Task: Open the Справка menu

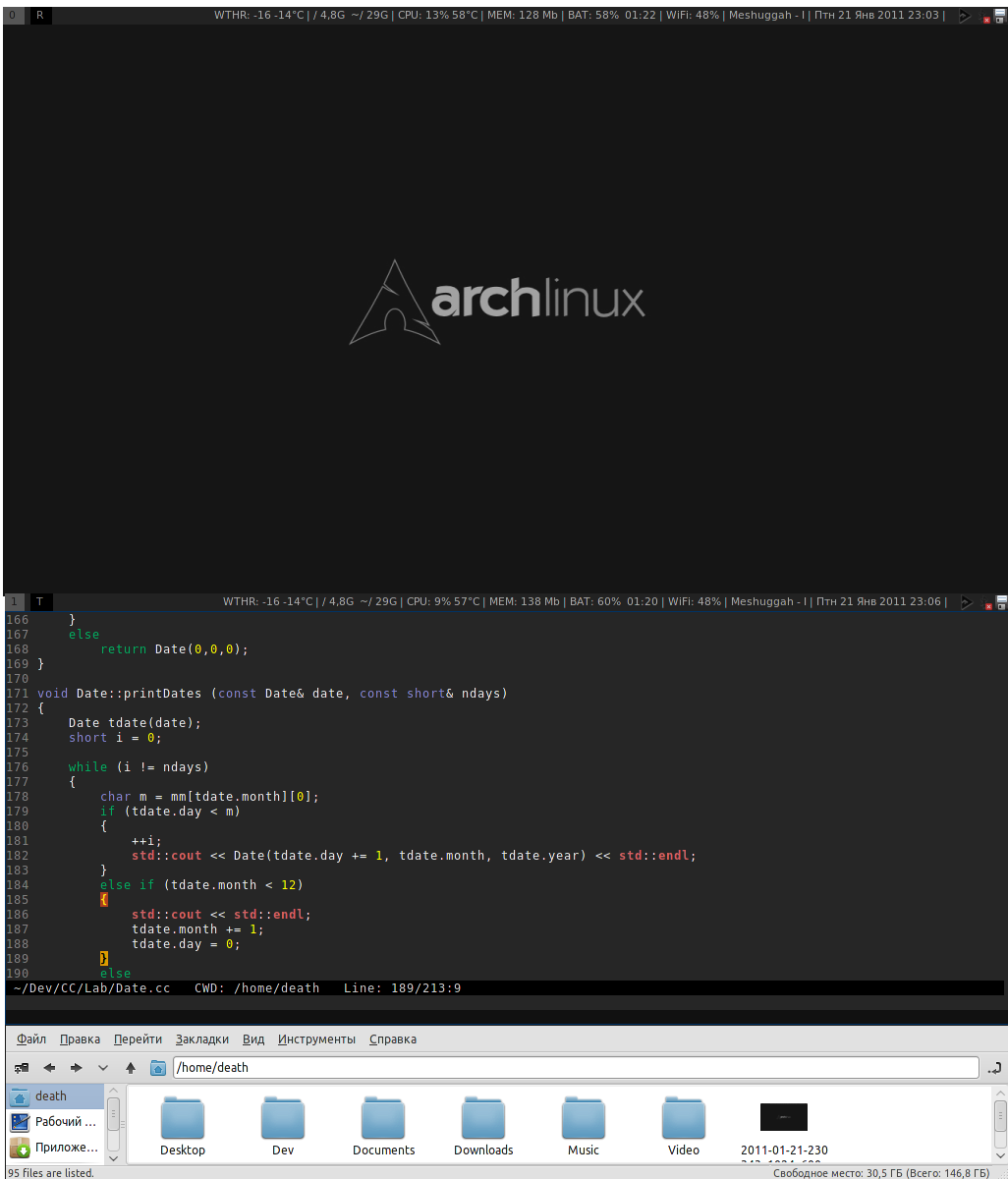Action: point(393,1039)
